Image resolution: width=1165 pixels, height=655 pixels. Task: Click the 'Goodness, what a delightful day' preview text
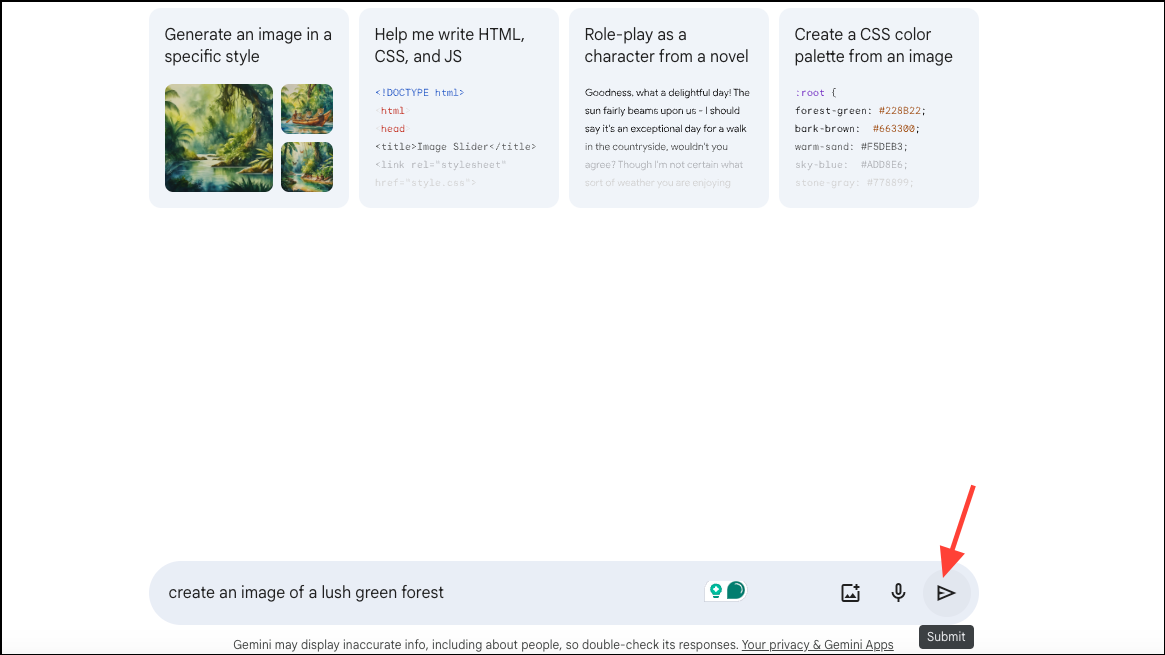pos(667,93)
